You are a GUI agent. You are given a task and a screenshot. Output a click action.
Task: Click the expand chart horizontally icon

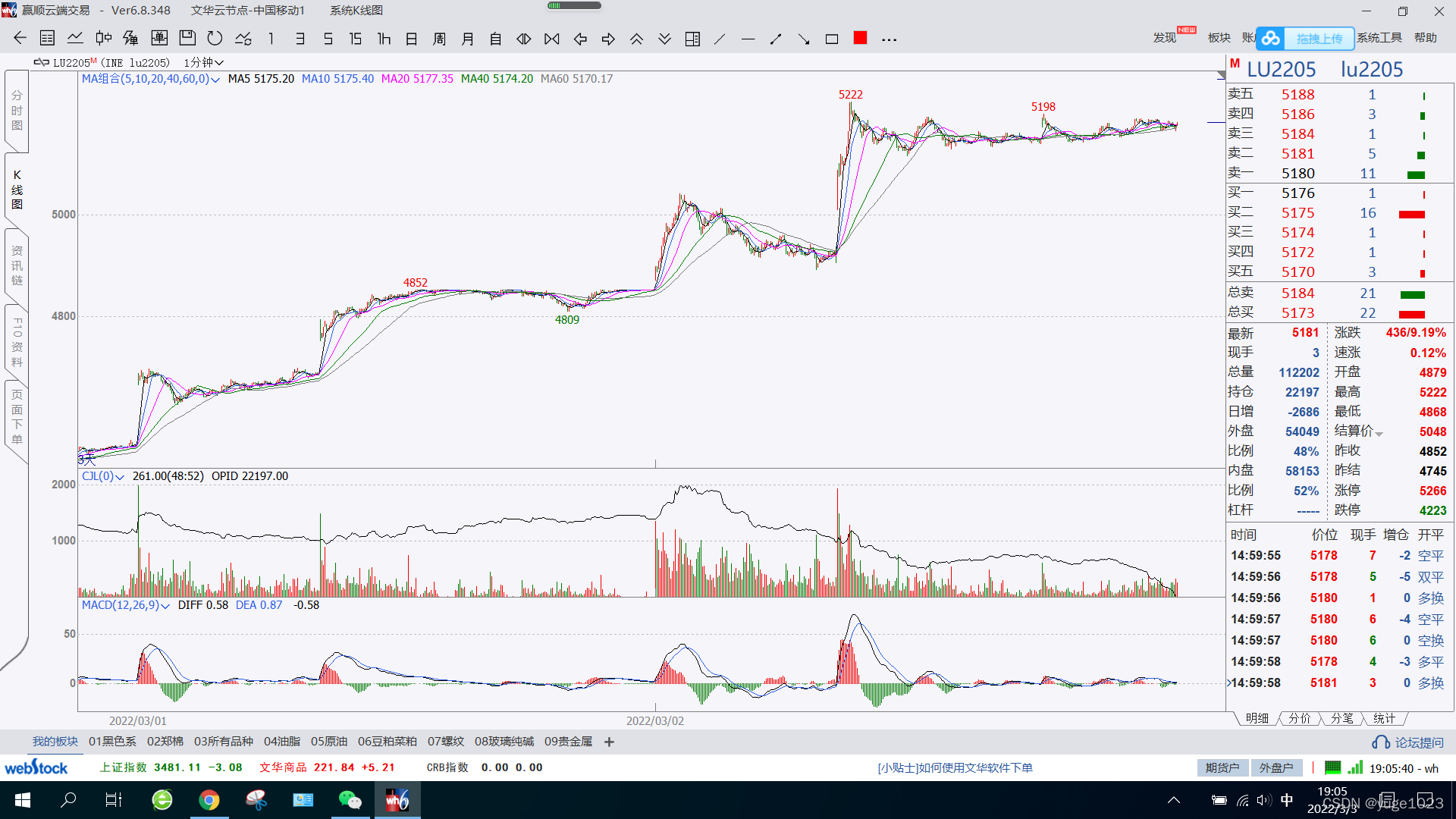pyautogui.click(x=524, y=39)
